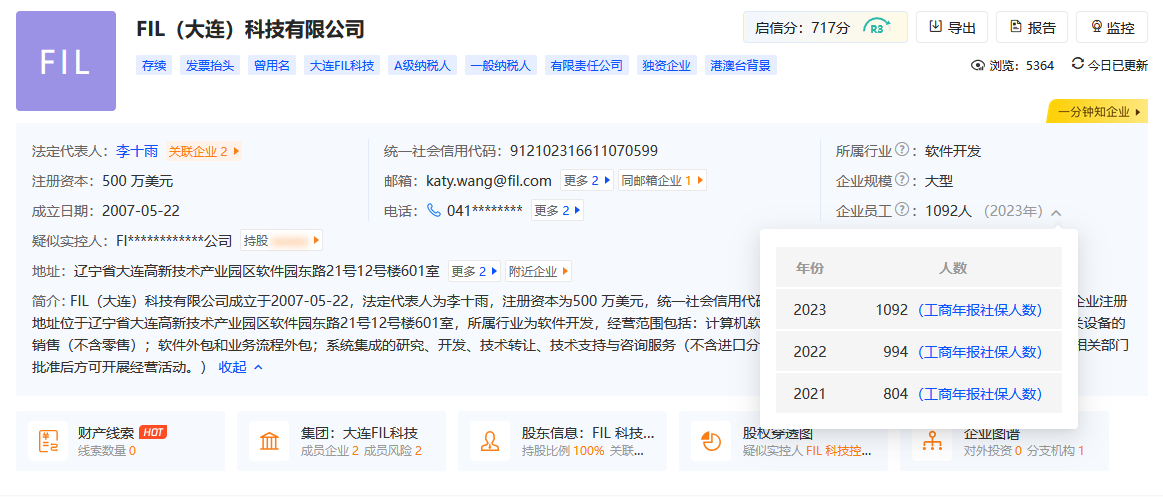
Task: Open 线索数量 0 count
Action: point(107,451)
